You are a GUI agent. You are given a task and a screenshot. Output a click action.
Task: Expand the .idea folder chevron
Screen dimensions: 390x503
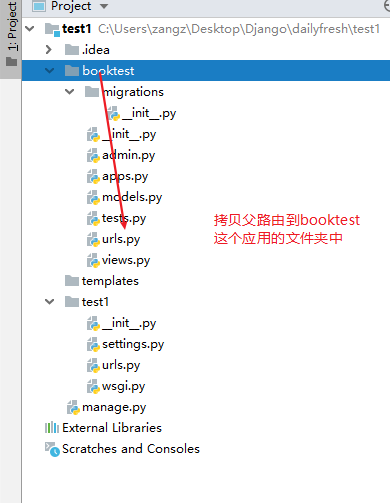click(x=49, y=50)
